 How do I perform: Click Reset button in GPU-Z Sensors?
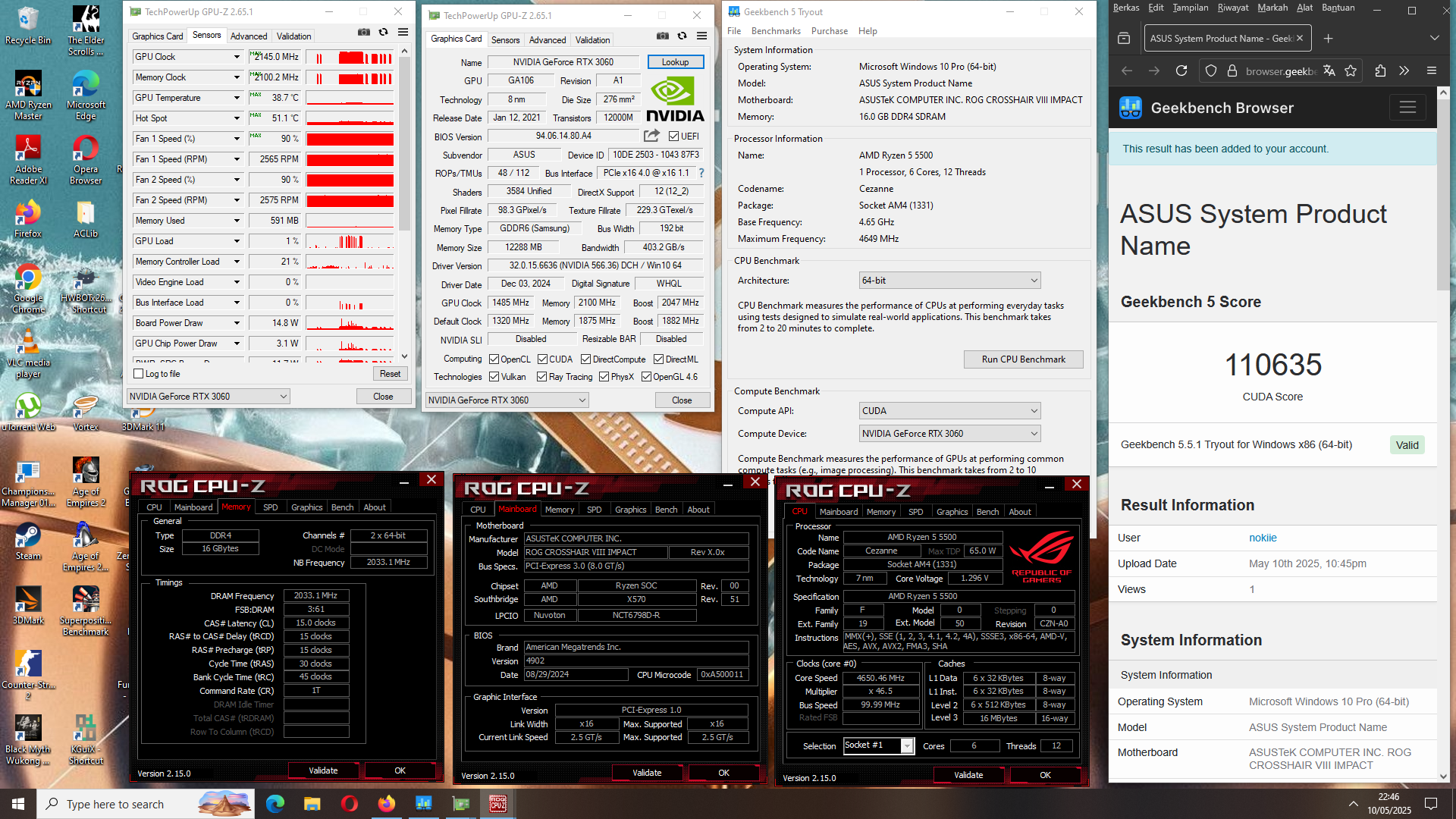point(390,374)
